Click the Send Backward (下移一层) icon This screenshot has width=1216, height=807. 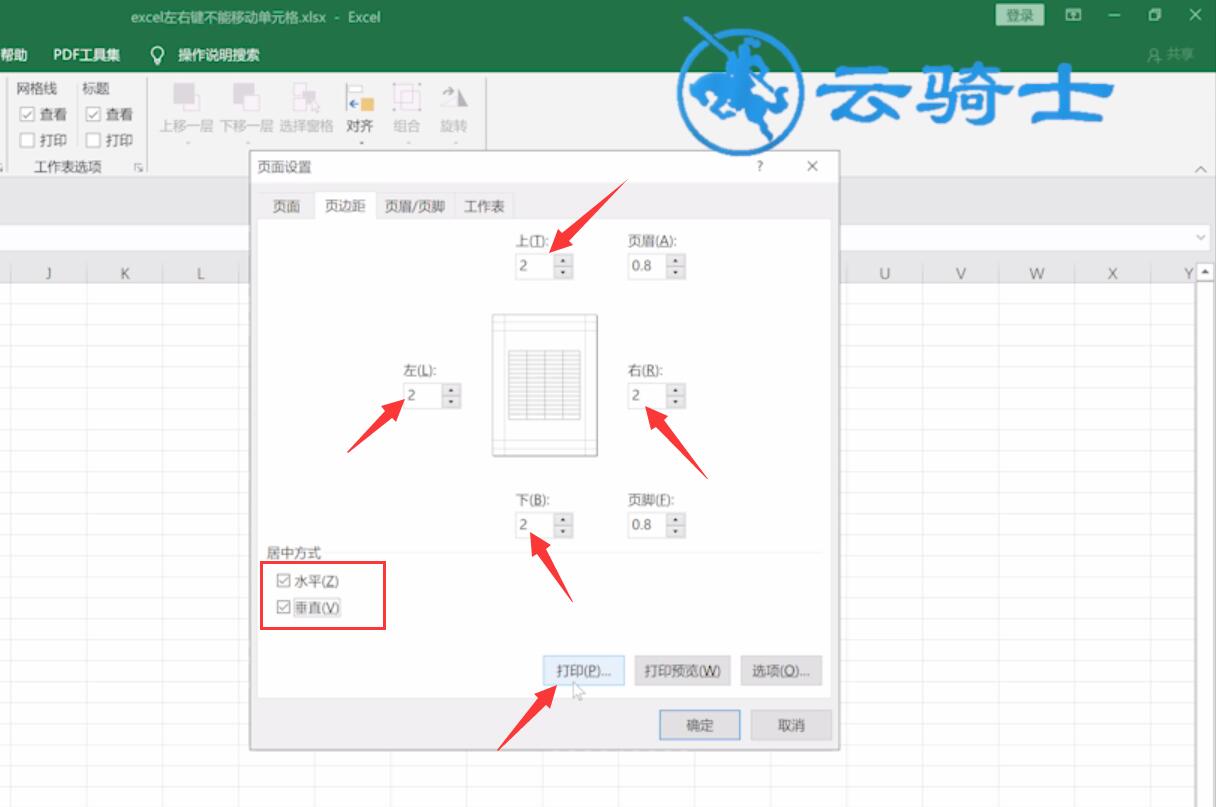pos(245,97)
